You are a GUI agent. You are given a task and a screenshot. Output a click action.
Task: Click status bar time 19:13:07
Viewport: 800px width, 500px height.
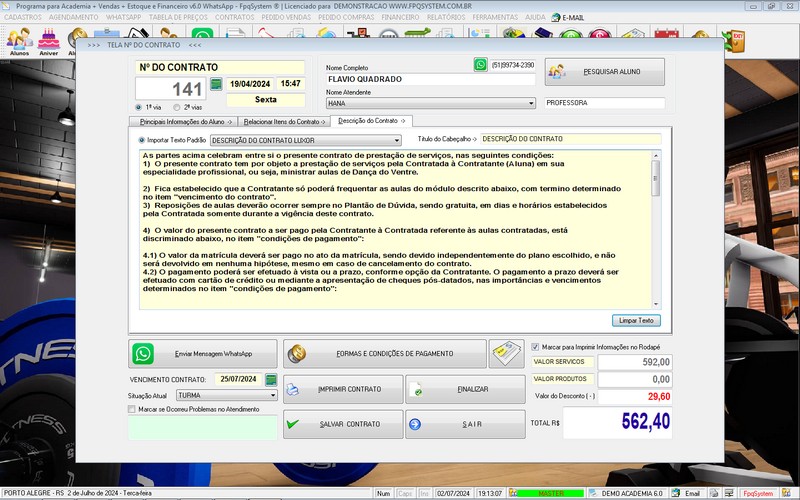coord(490,493)
